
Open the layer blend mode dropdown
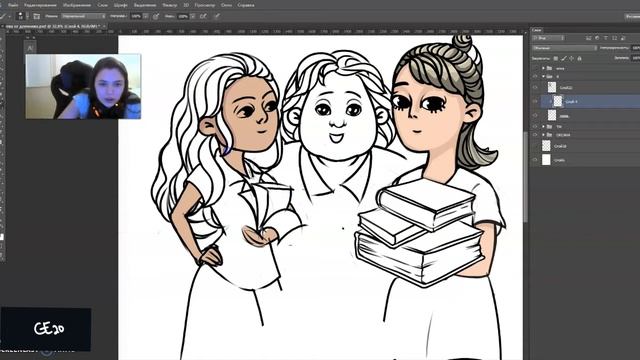pos(564,48)
